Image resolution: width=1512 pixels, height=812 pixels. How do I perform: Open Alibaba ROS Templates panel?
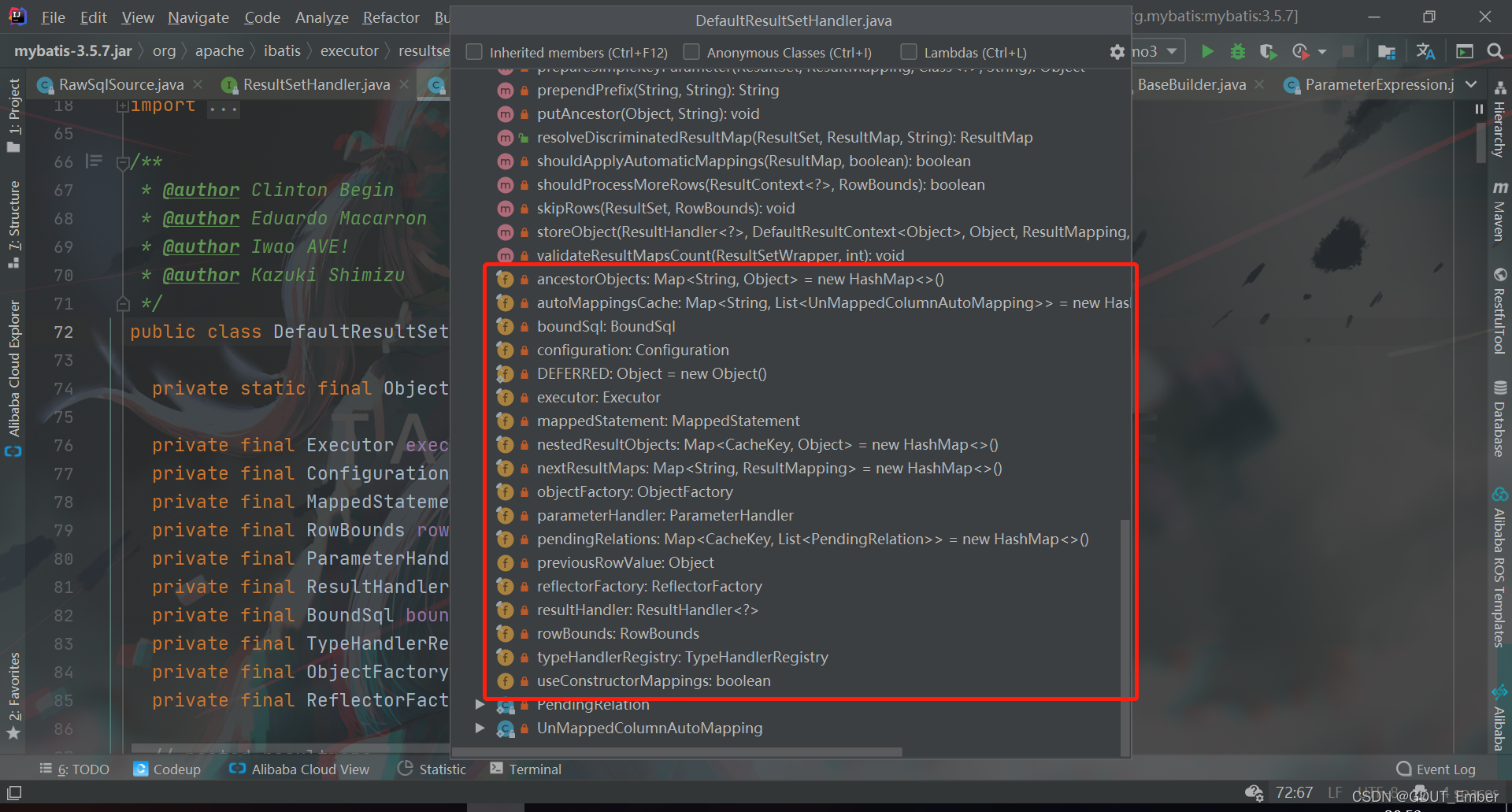tap(1499, 567)
